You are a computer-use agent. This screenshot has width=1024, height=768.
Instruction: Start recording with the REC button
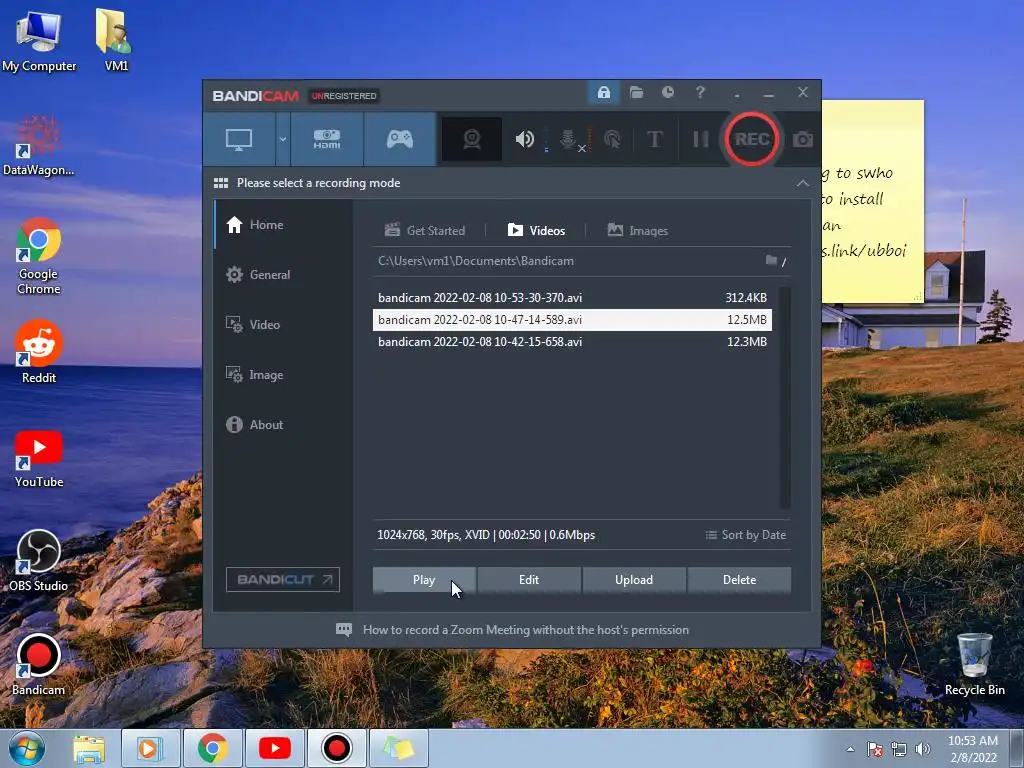[x=752, y=139]
